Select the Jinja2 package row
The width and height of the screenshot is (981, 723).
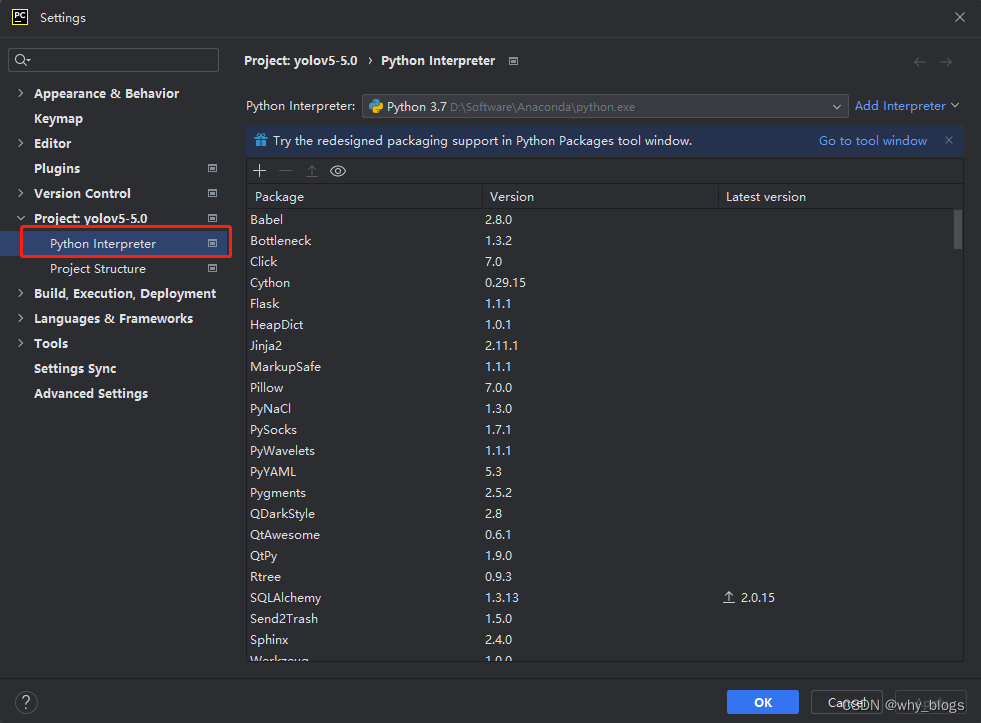coord(600,345)
